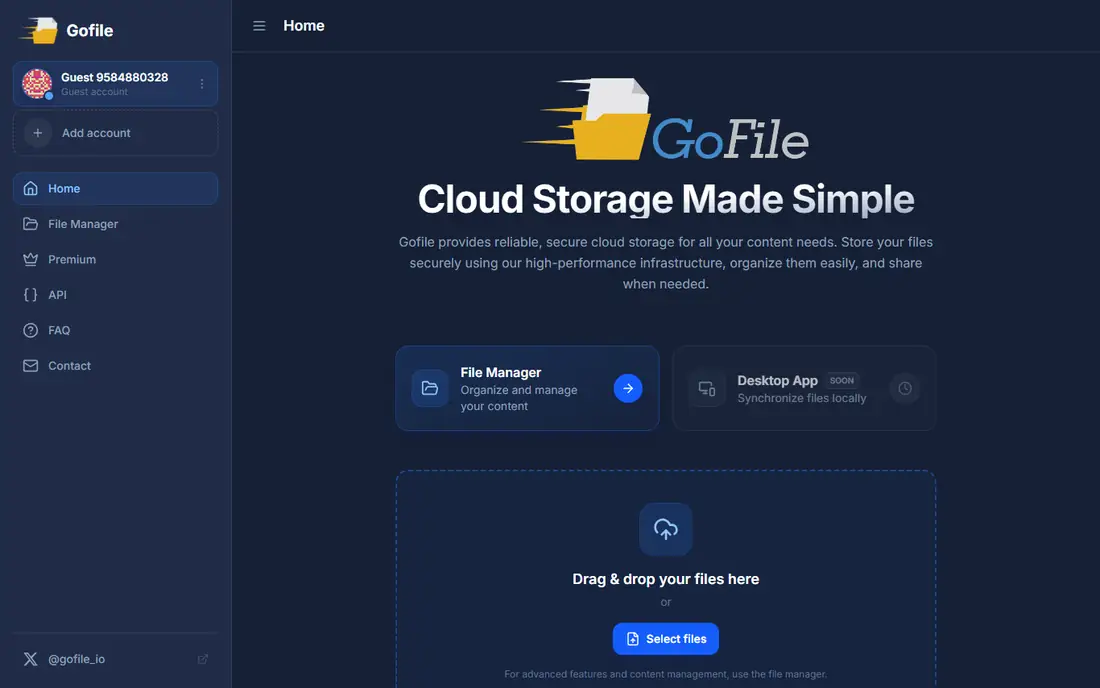Click the FAQ question mark icon
1100x688 pixels.
tap(30, 330)
